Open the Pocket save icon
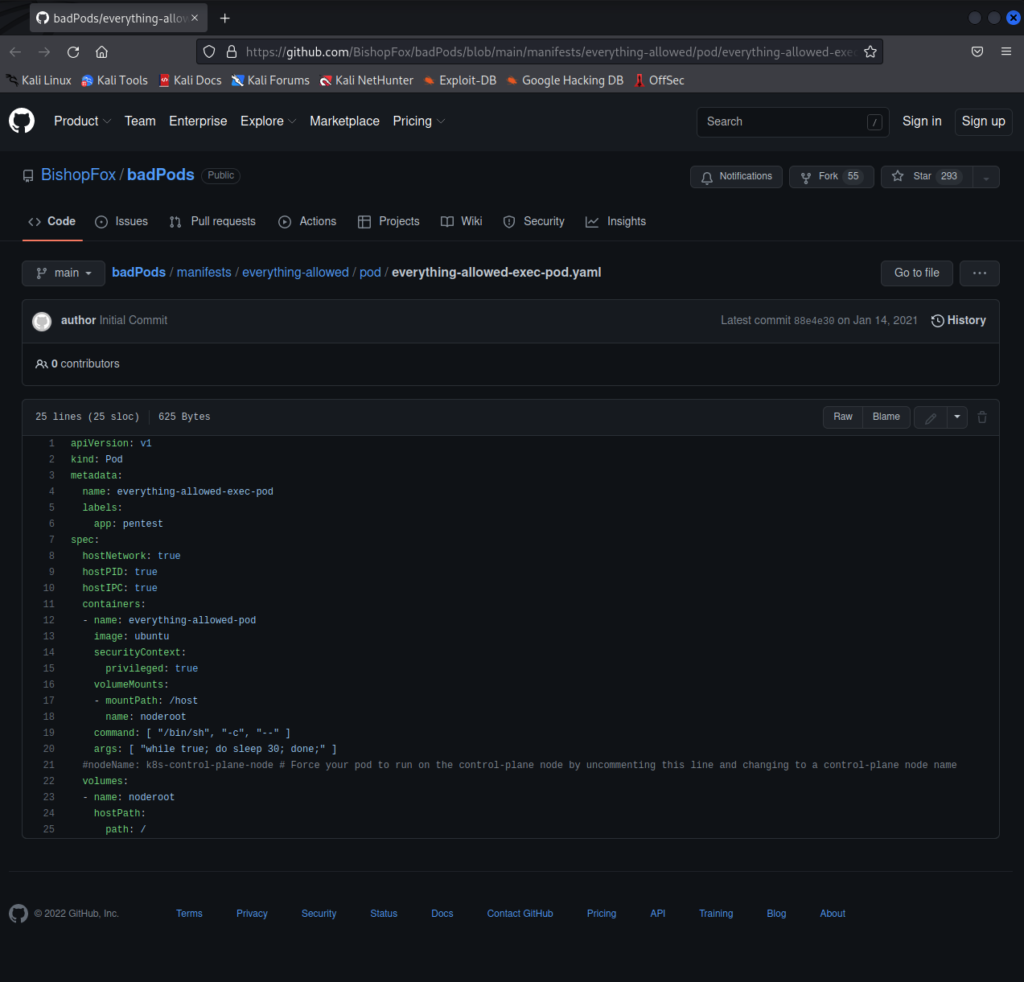This screenshot has height=982, width=1024. point(977,52)
